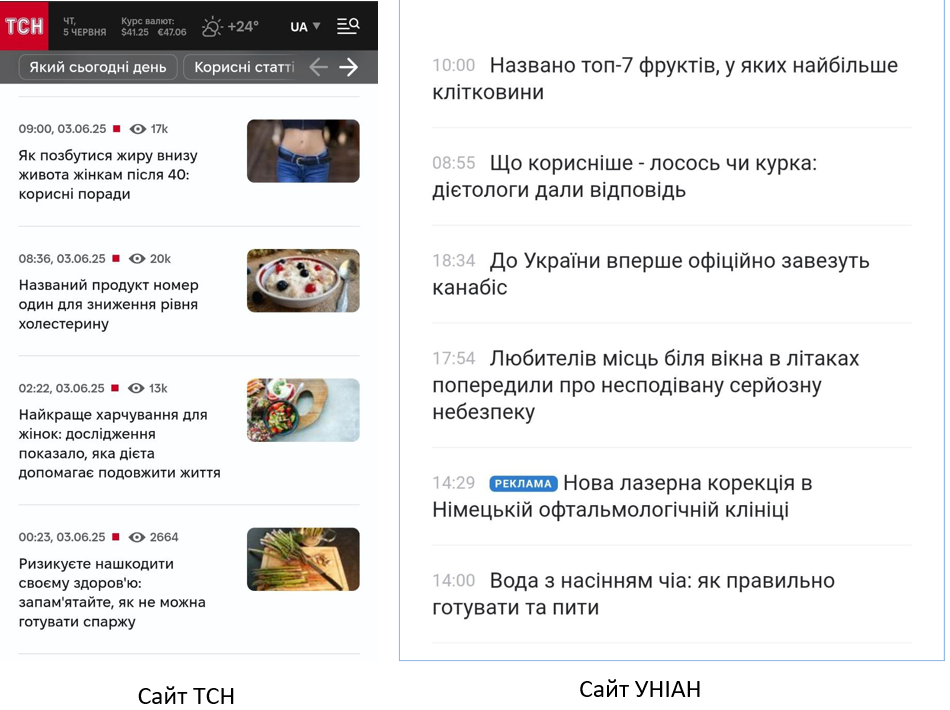Click the '00:23, 03.06.25' timestamp
950x710 pixels.
tap(62, 537)
